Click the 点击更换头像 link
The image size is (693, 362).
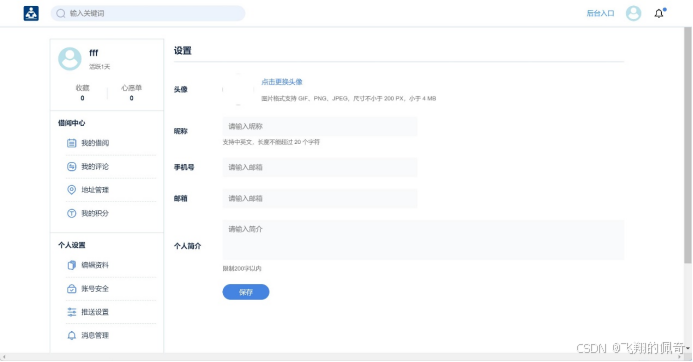(282, 82)
